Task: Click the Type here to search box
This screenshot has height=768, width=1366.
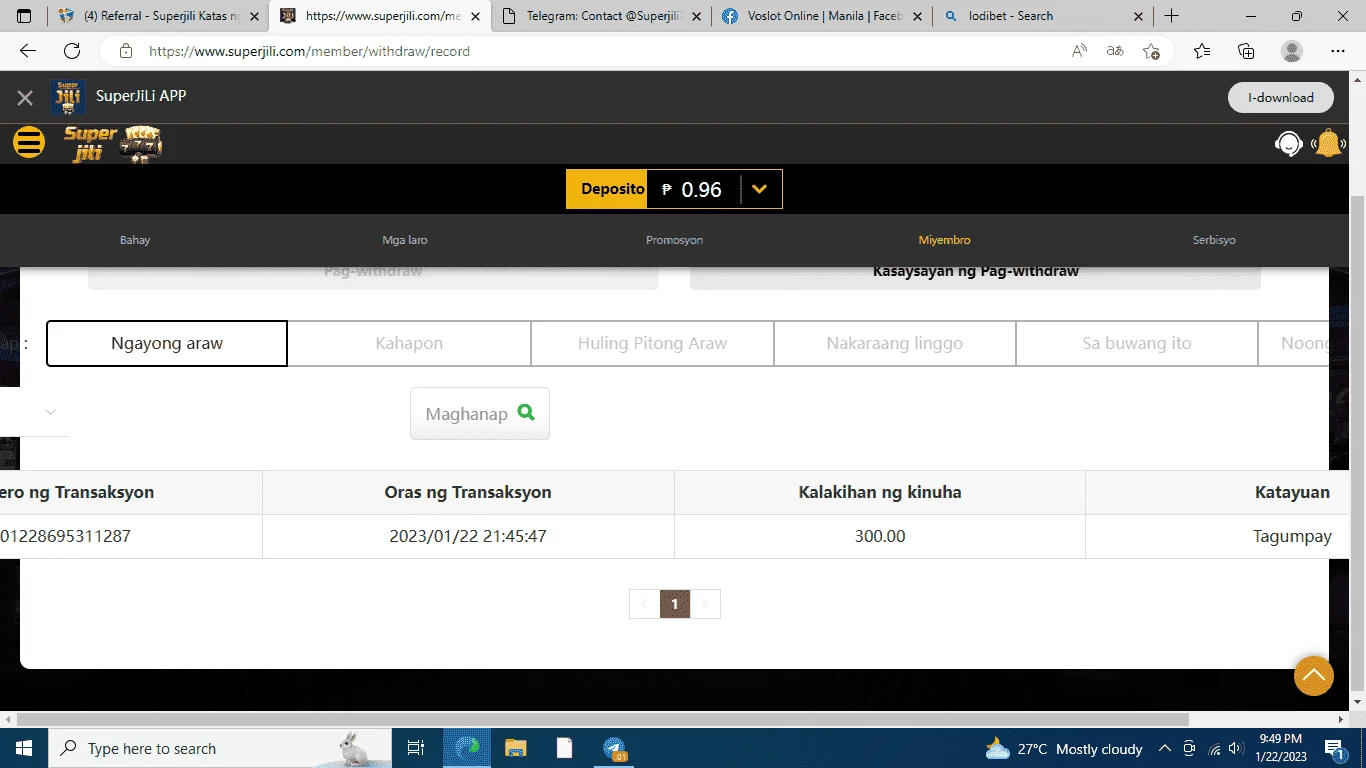Action: pos(220,748)
